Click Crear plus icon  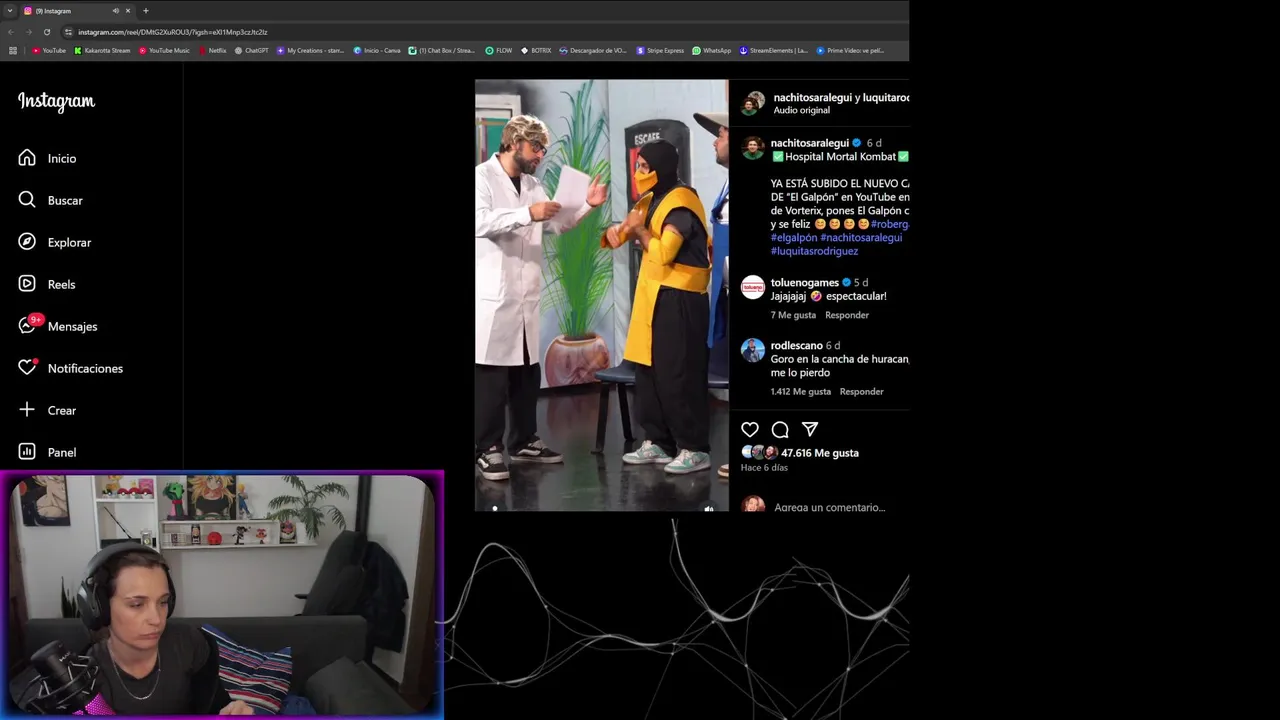27,410
